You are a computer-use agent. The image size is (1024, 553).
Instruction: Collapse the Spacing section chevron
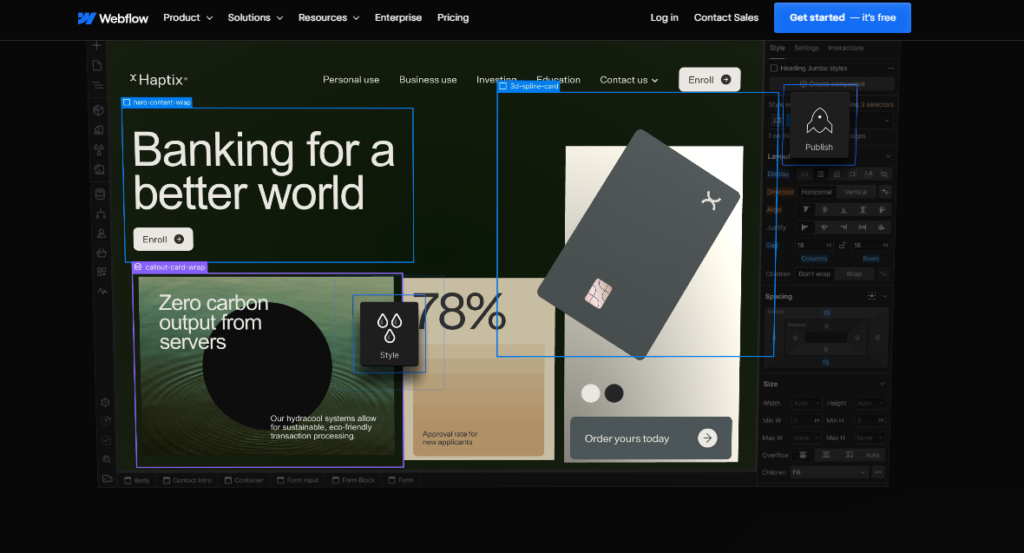coord(885,296)
